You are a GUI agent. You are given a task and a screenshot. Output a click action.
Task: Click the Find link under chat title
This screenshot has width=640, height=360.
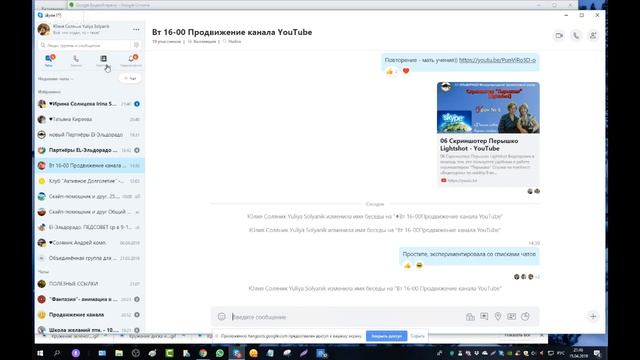click(x=232, y=42)
